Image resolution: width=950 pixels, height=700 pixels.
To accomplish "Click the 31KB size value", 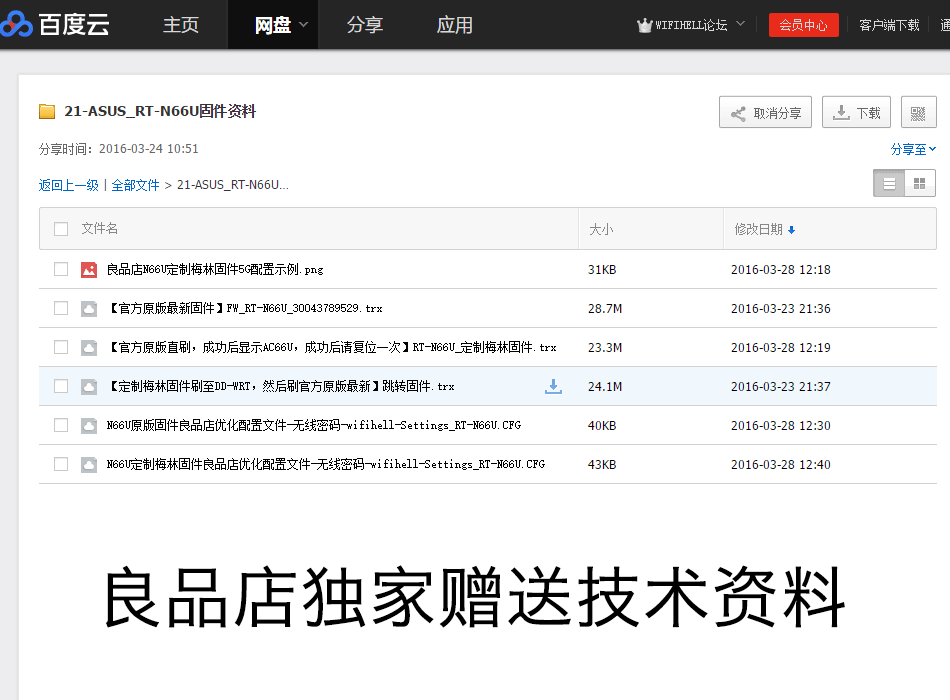I will coord(602,270).
